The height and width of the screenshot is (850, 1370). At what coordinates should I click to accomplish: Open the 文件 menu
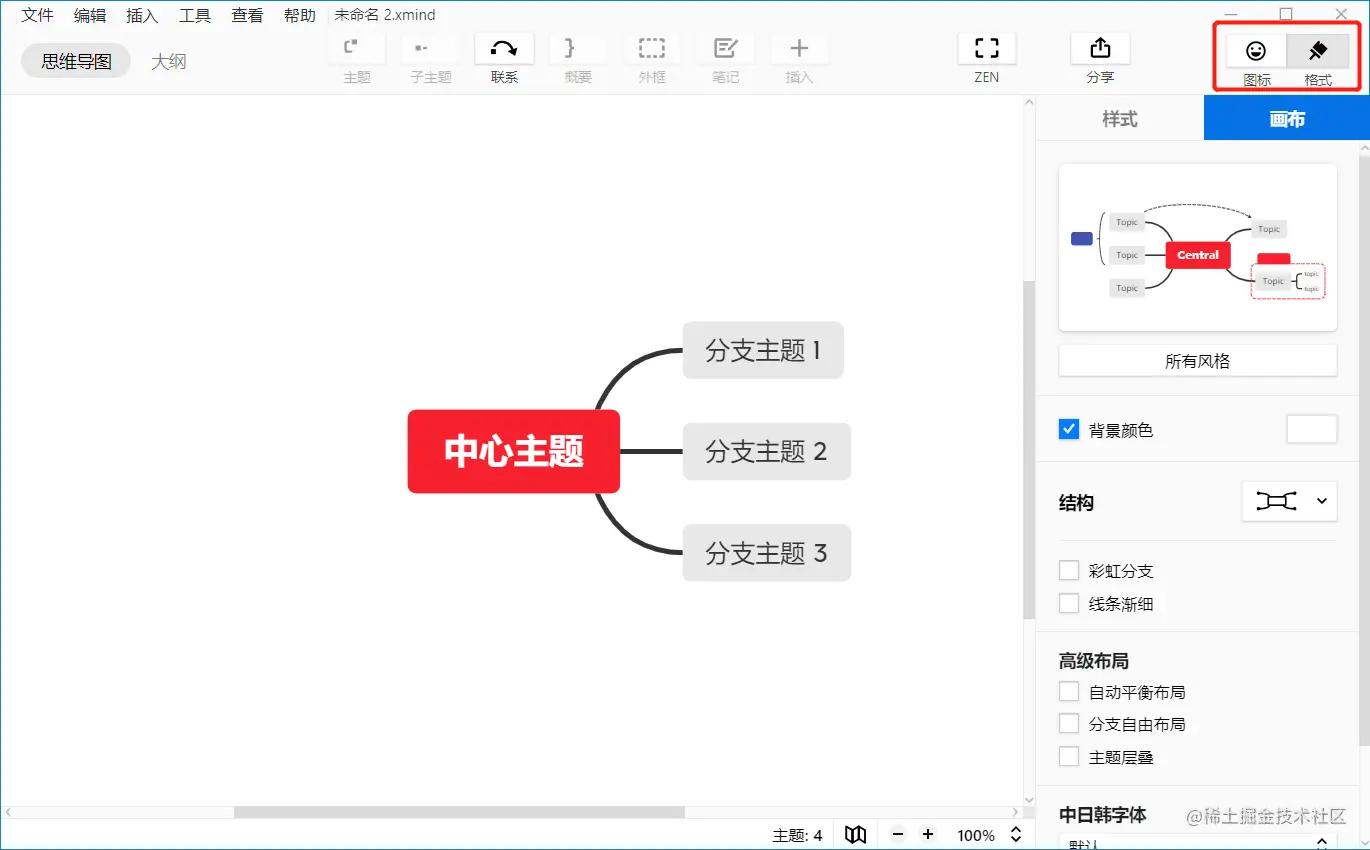tap(38, 15)
